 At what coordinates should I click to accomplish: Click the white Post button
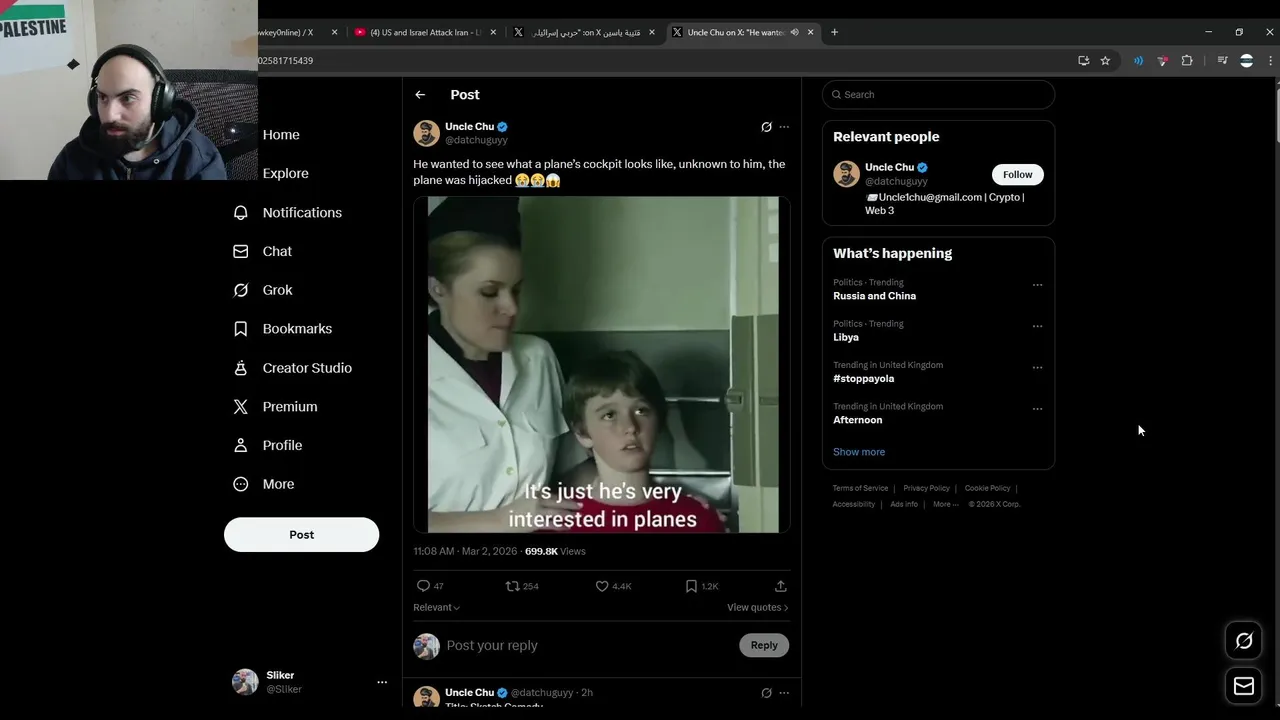point(301,534)
